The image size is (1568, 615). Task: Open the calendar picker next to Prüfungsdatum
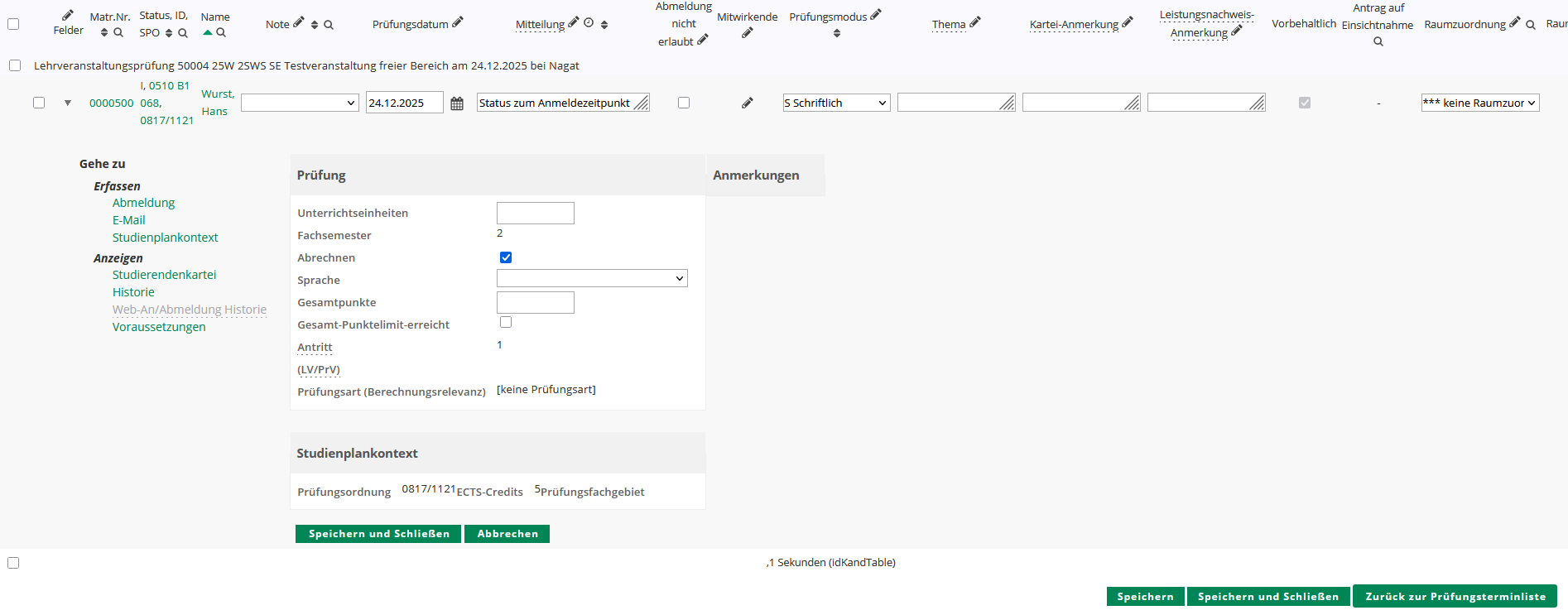(457, 103)
